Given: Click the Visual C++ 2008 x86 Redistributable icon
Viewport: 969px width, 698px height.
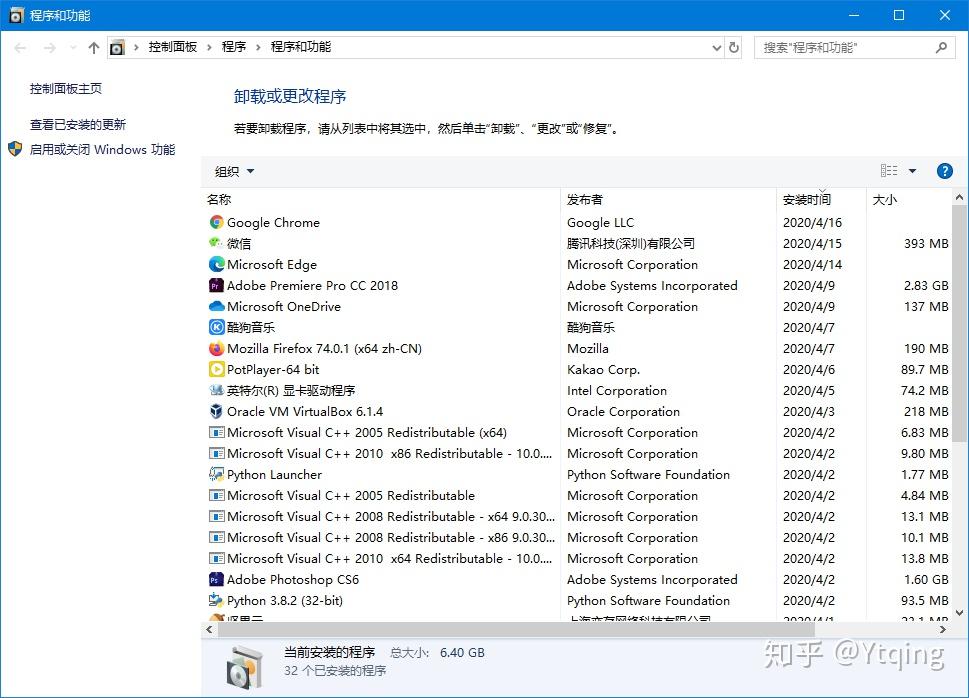Looking at the screenshot, I should coord(216,538).
